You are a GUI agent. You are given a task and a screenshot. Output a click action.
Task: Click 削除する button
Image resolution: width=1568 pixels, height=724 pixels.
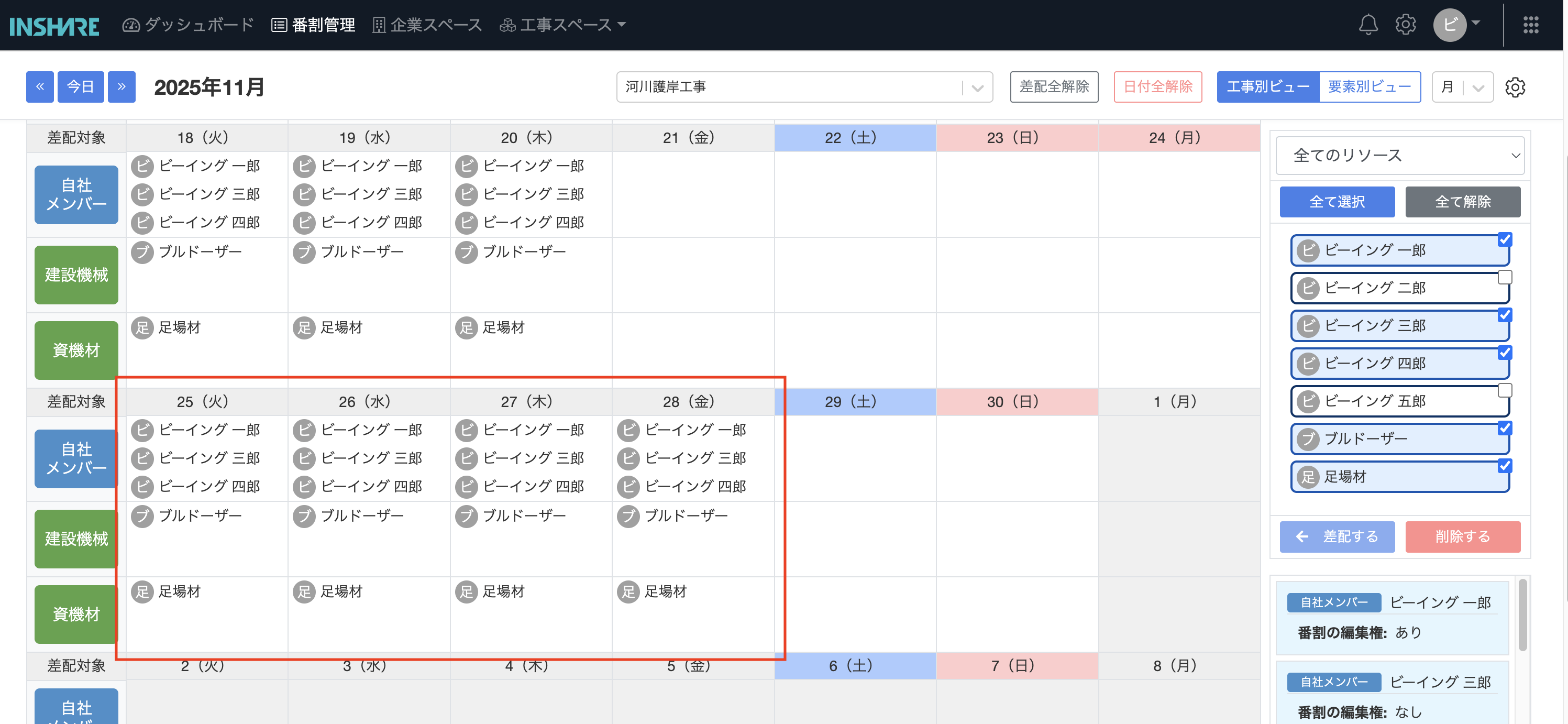(1463, 537)
